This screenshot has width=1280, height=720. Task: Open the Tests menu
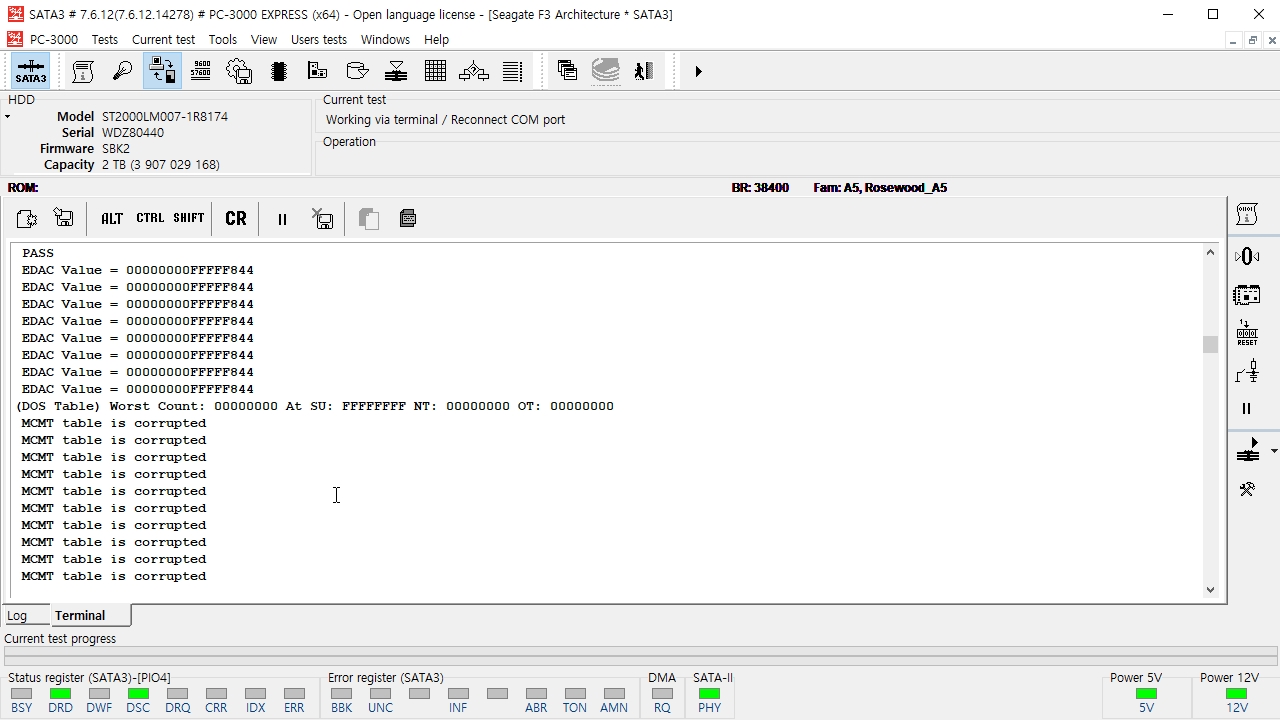(x=105, y=40)
